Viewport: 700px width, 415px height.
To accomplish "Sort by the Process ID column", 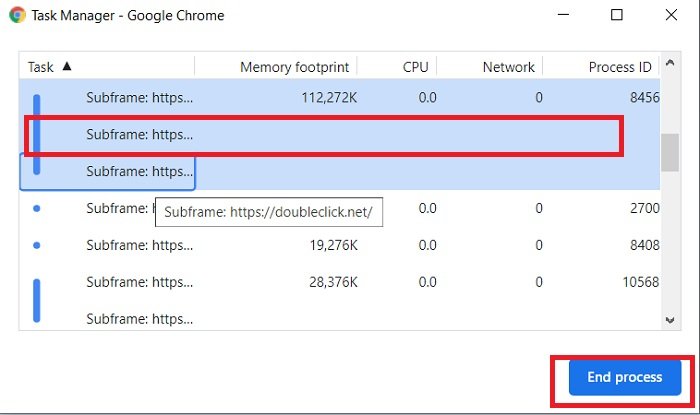I will point(620,67).
